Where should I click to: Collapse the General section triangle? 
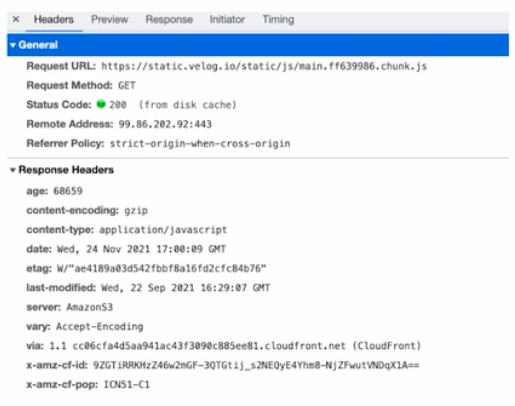pyautogui.click(x=13, y=45)
